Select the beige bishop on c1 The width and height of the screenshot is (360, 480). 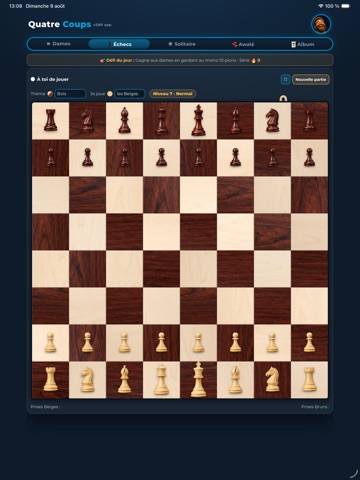[x=124, y=379]
